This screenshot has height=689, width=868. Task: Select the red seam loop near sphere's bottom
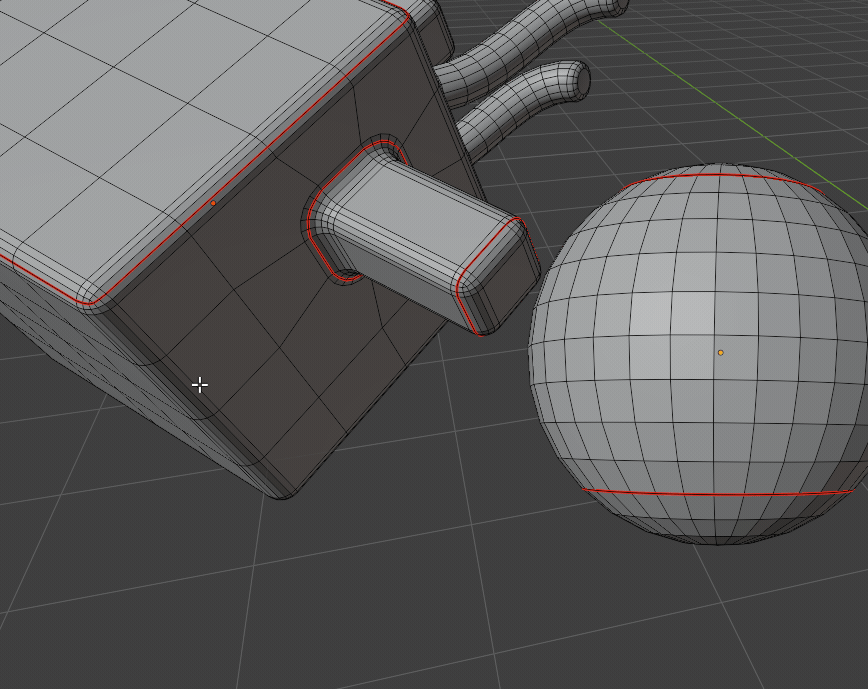718,493
